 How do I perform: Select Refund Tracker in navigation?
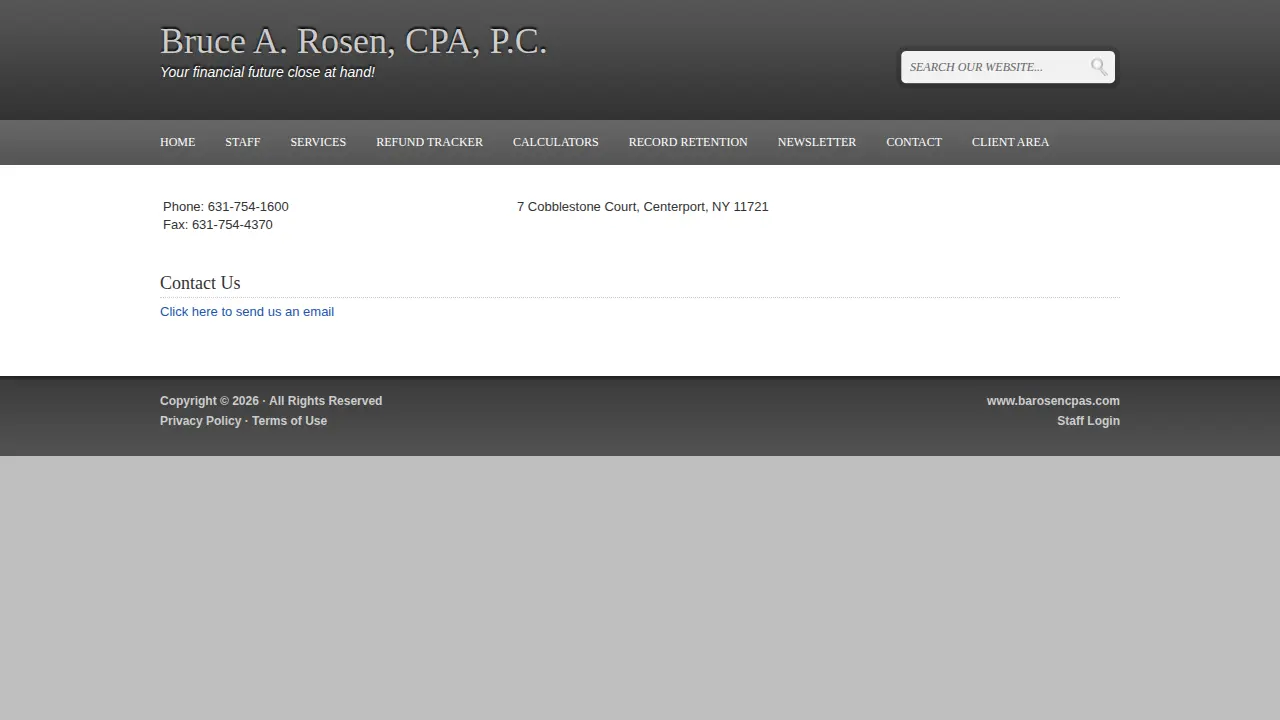[429, 142]
